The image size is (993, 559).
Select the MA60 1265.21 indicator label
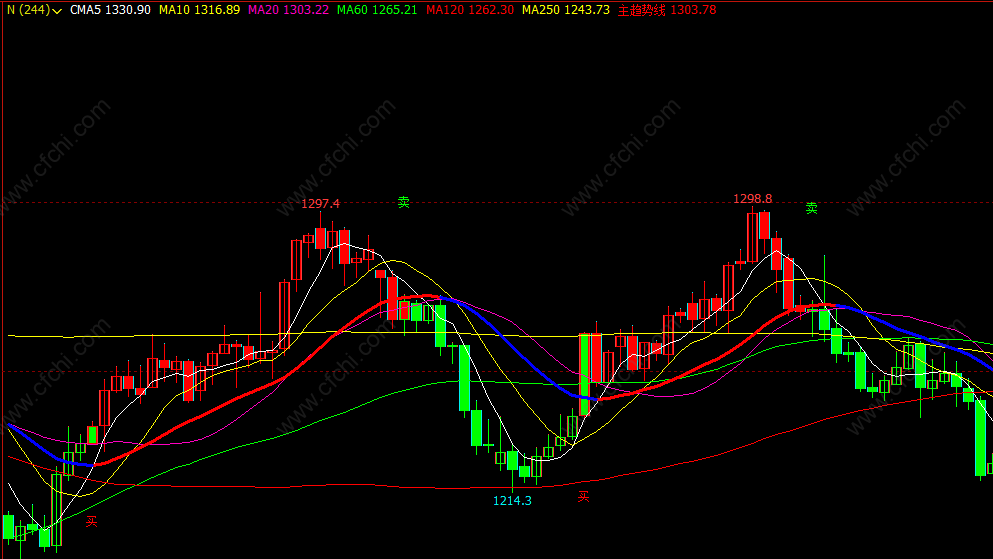tap(377, 10)
